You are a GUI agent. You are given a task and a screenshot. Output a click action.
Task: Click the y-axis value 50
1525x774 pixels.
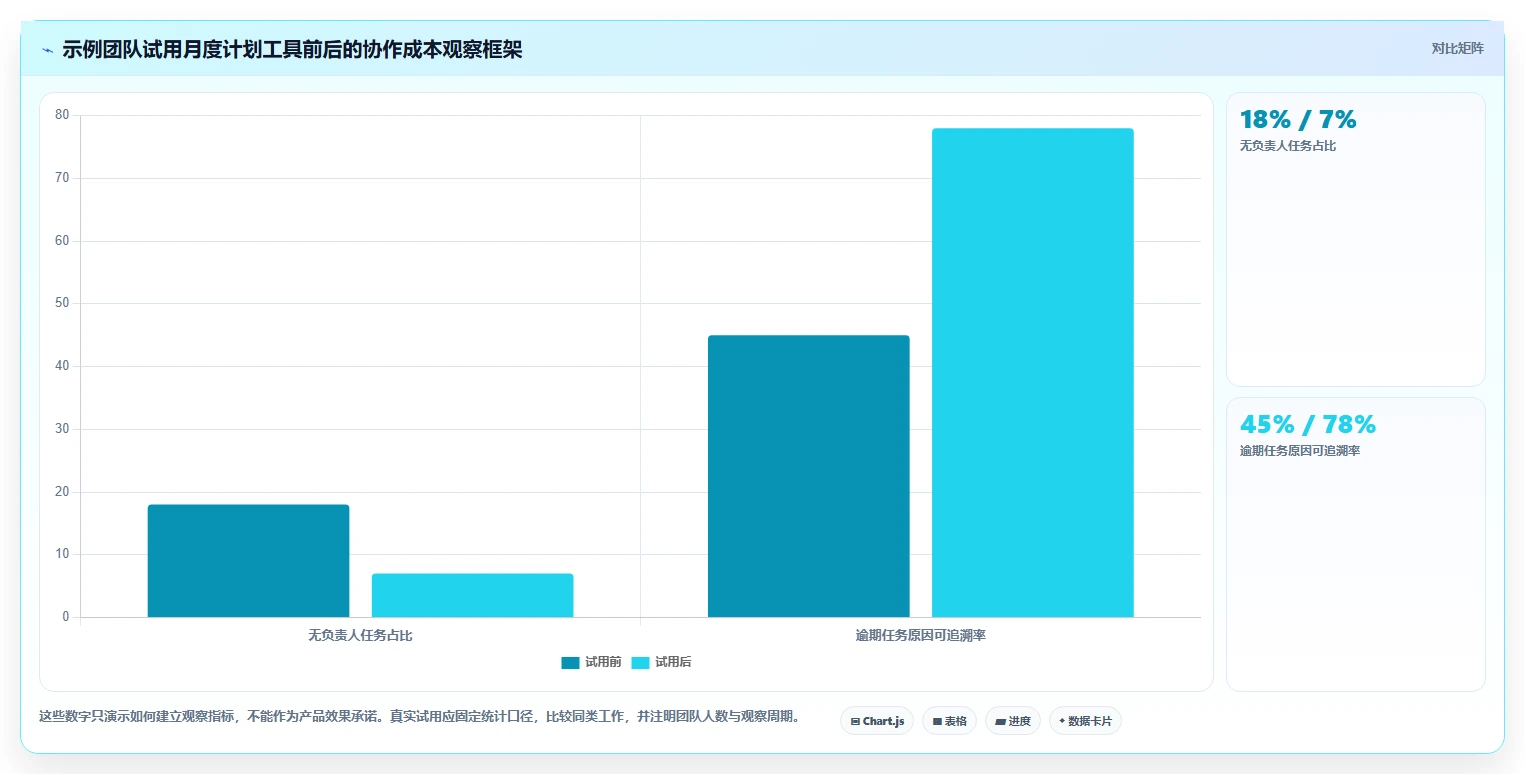[x=62, y=303]
